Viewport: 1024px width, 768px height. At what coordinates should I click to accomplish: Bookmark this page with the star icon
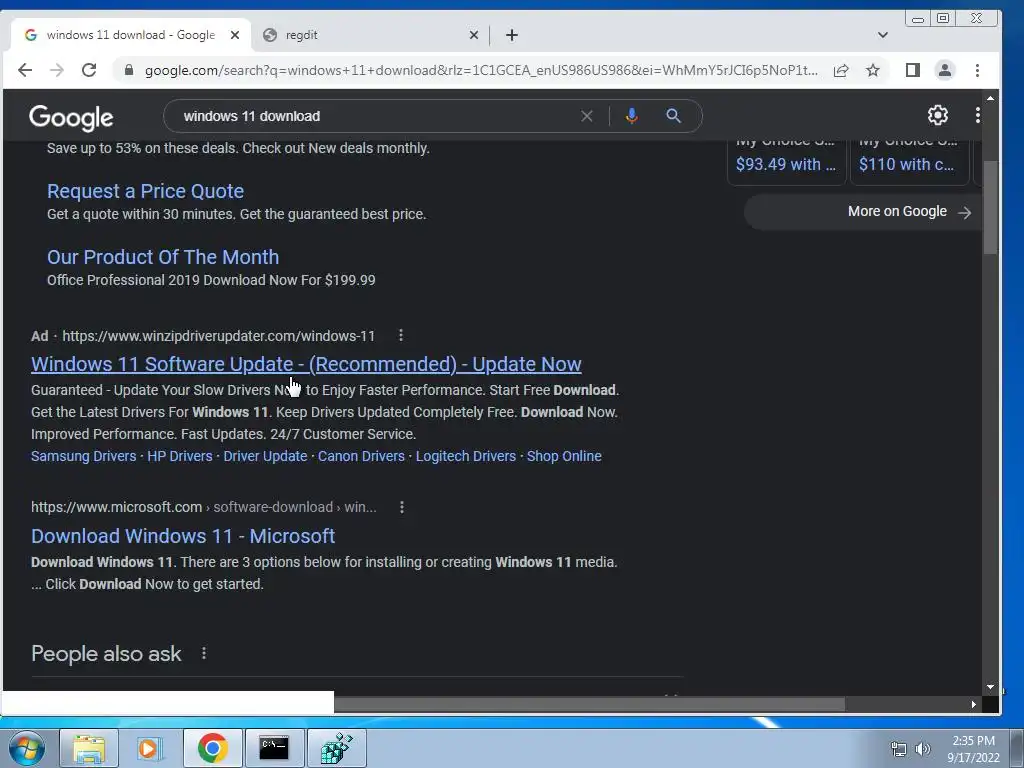873,70
